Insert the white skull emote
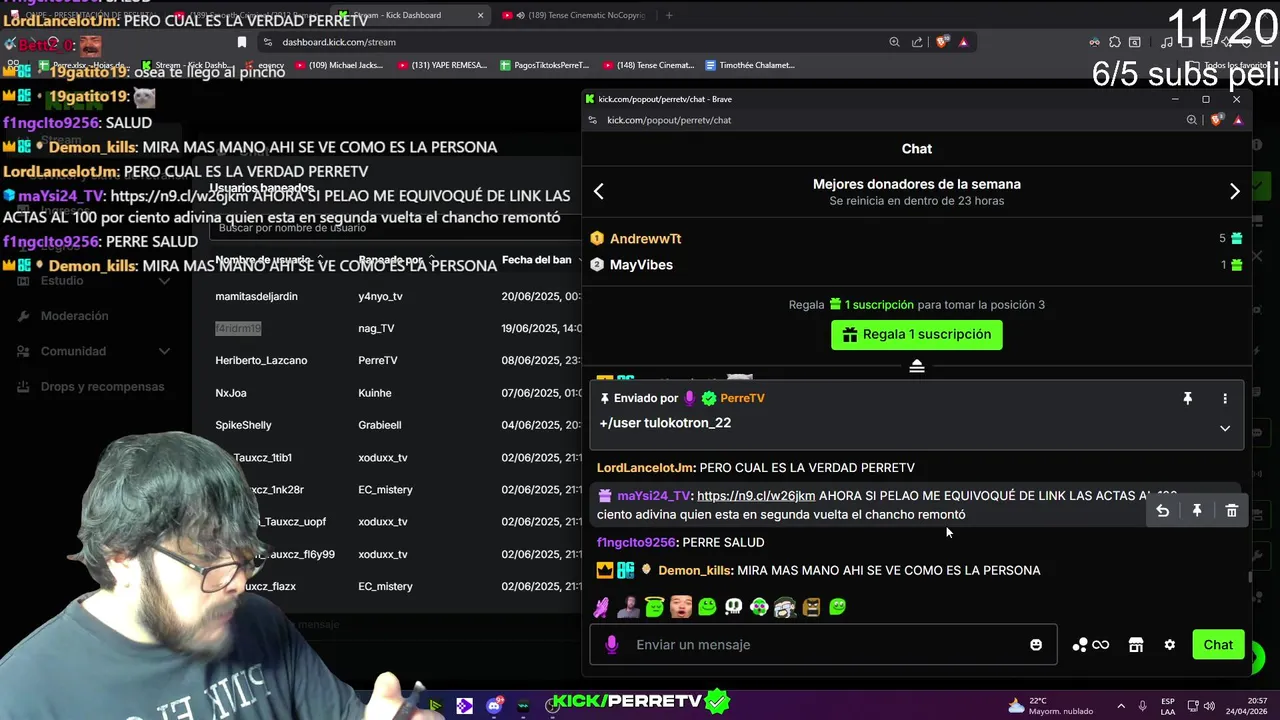This screenshot has height=720, width=1280. [x=733, y=606]
